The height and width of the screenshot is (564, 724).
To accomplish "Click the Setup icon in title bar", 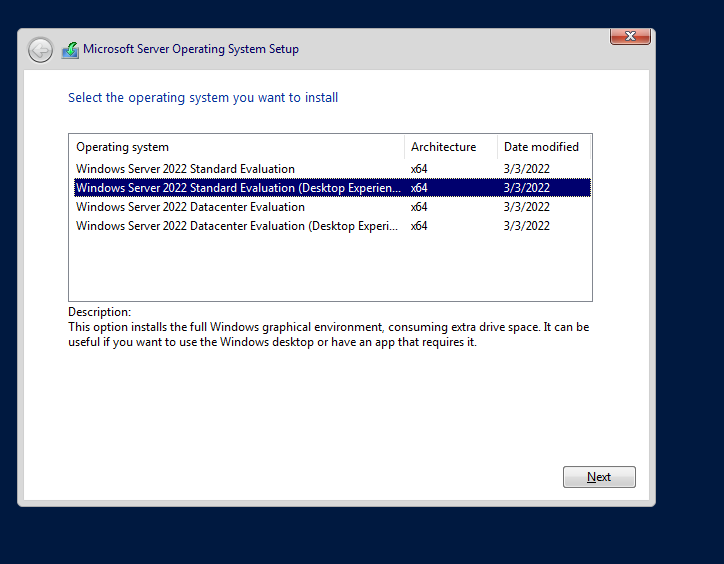I will point(70,50).
